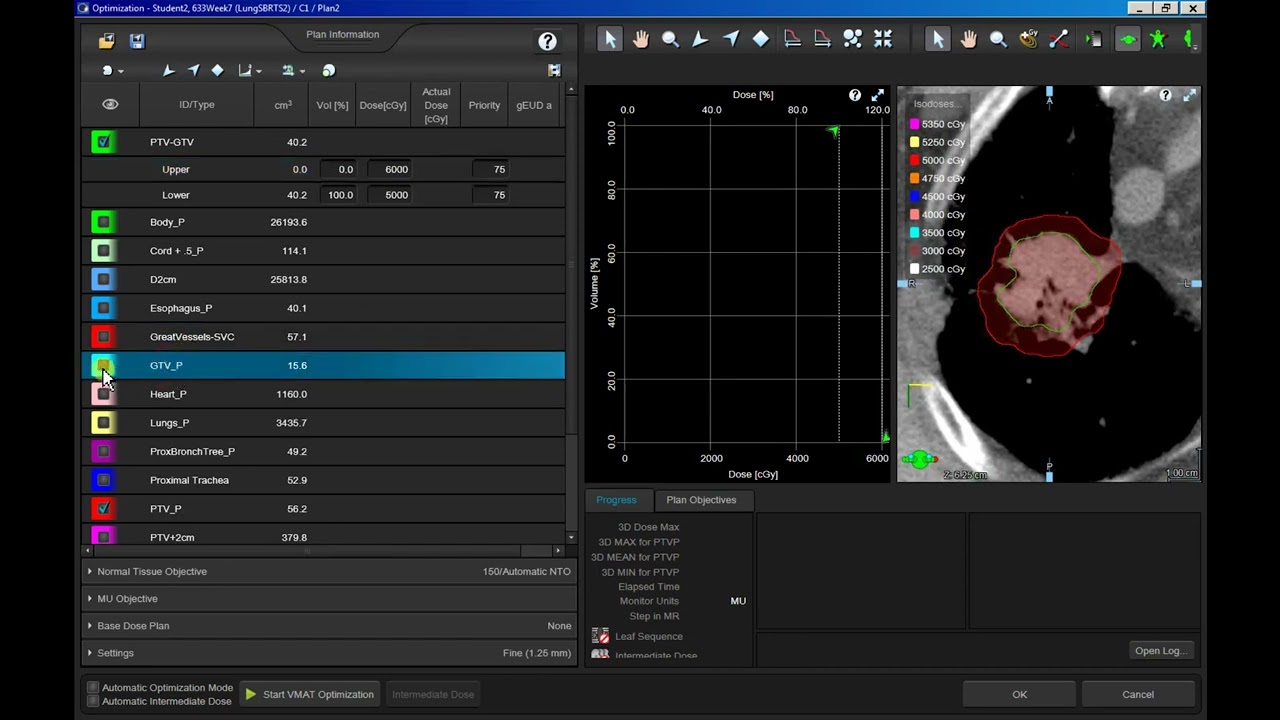Click the measure distance line icon
Viewport: 1280px width, 720px height.
(1059, 39)
